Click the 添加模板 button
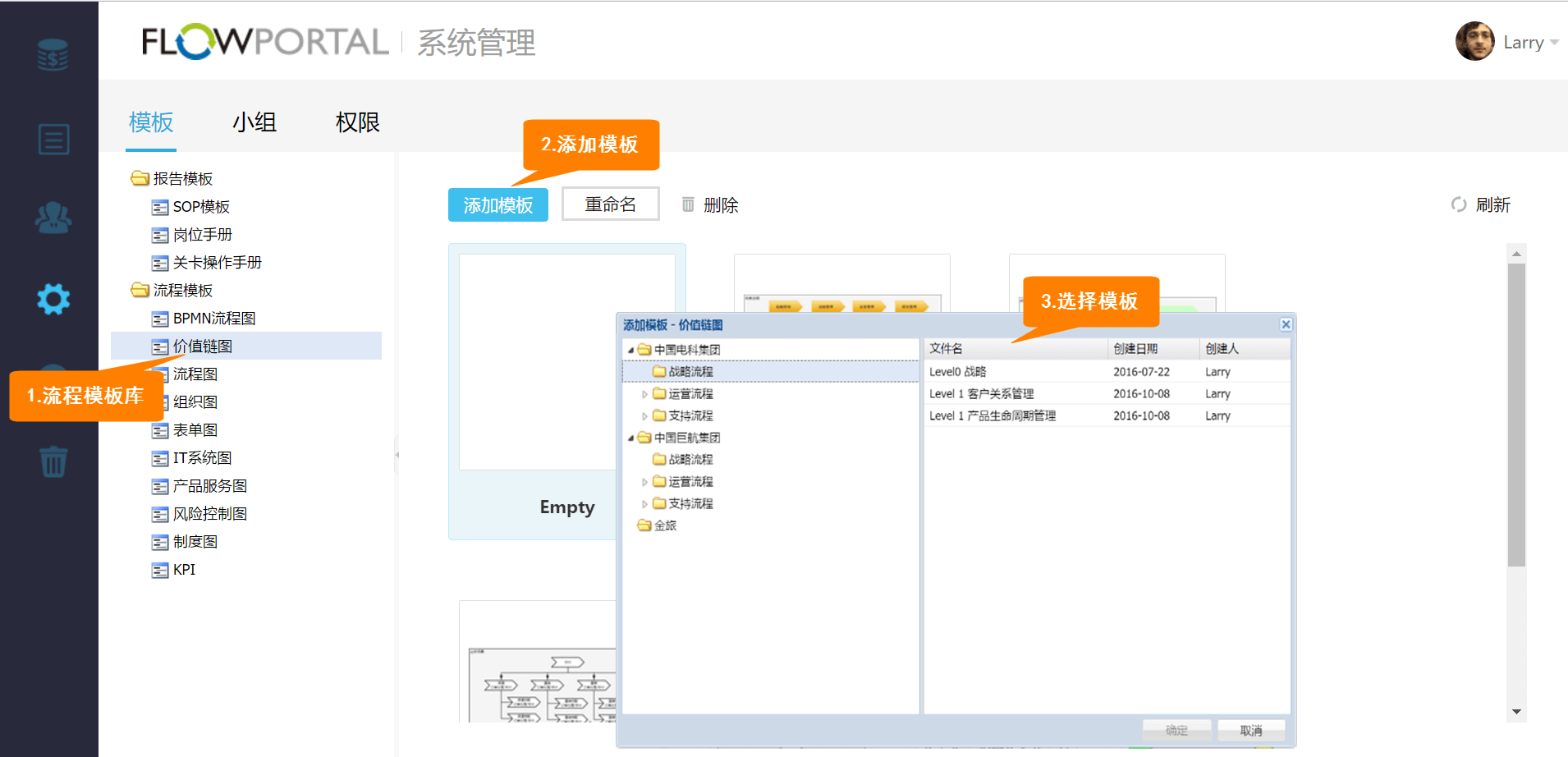Viewport: 1568px width, 757px height. pos(497,205)
